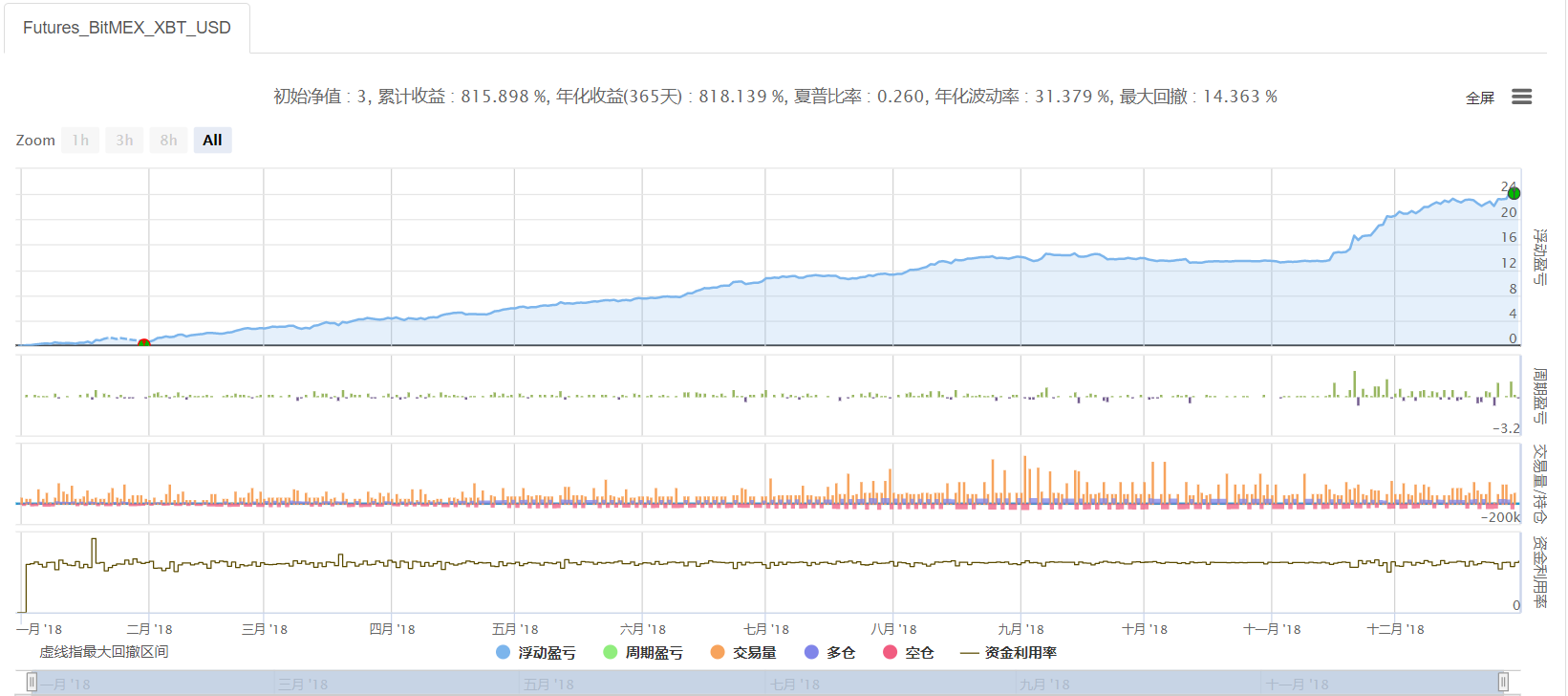
Task: Select the 3h zoom range
Action: [x=124, y=141]
